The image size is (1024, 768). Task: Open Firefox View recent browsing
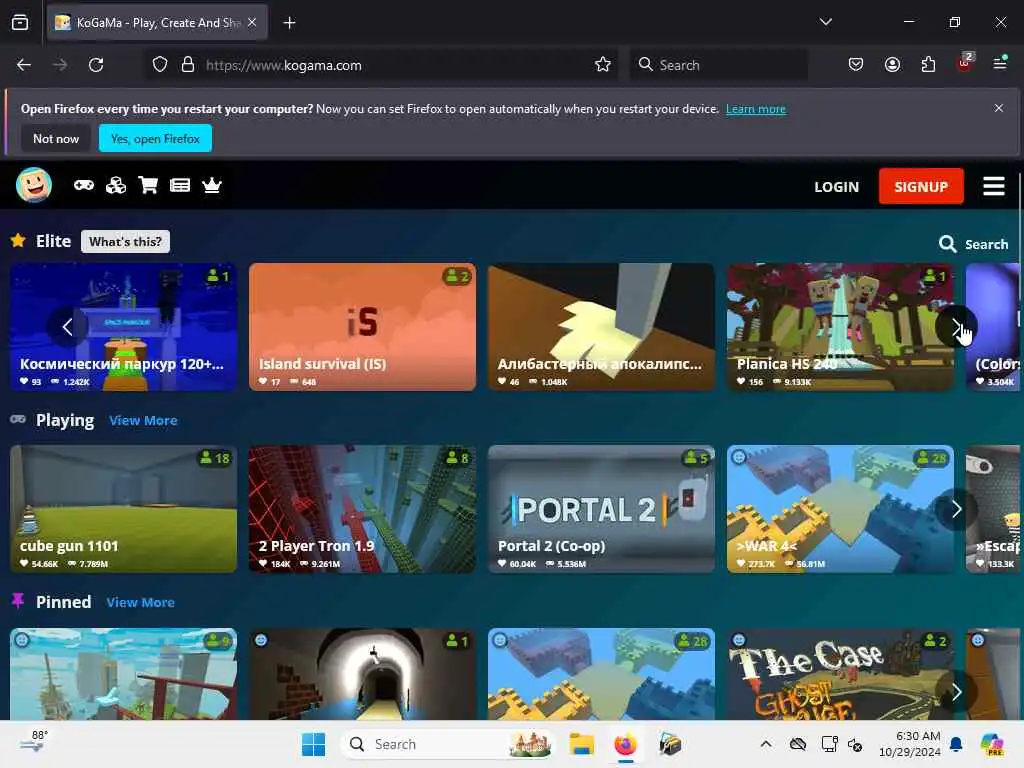(x=20, y=23)
